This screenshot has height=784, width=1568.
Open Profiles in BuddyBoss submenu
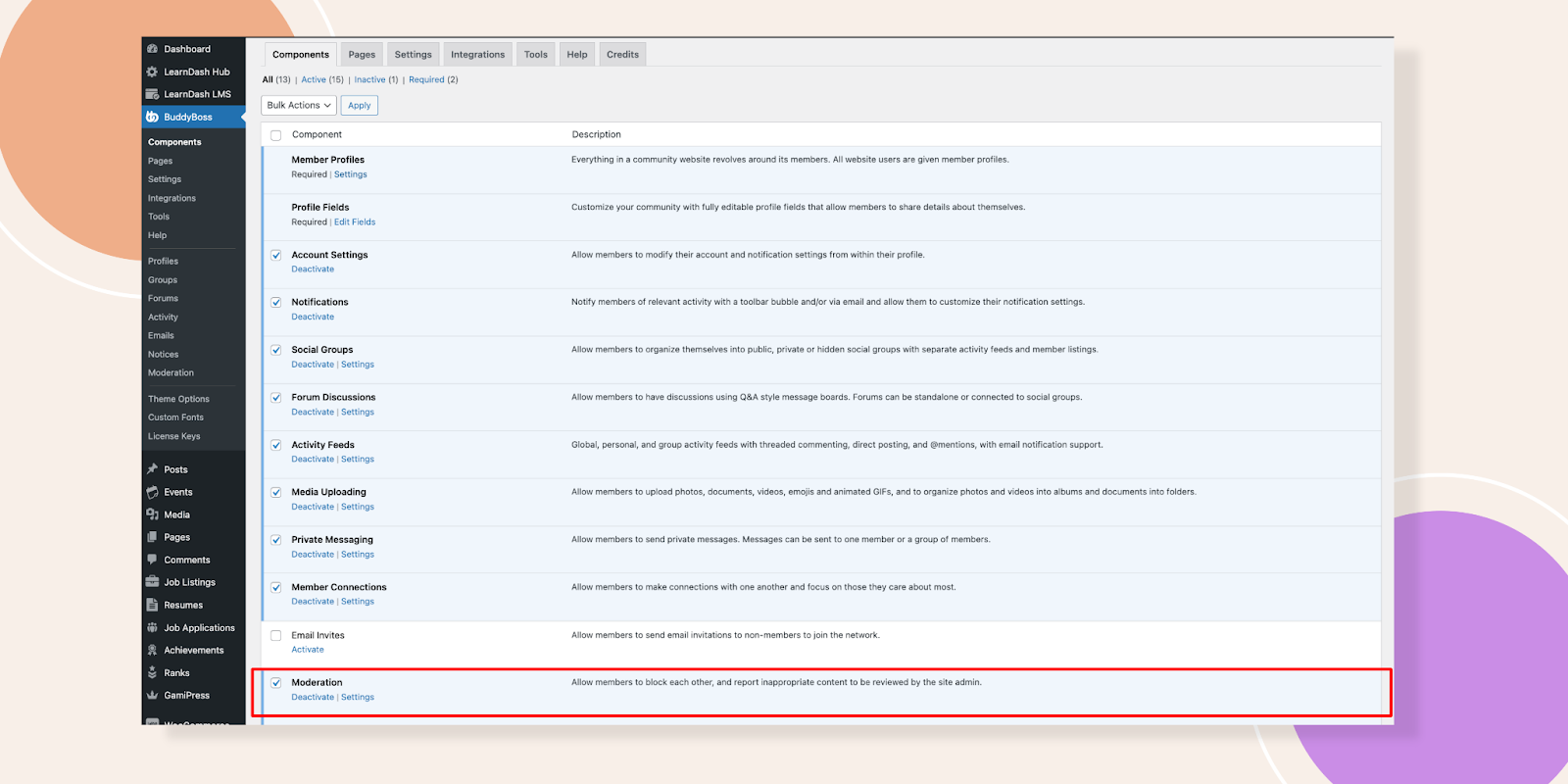tap(164, 262)
